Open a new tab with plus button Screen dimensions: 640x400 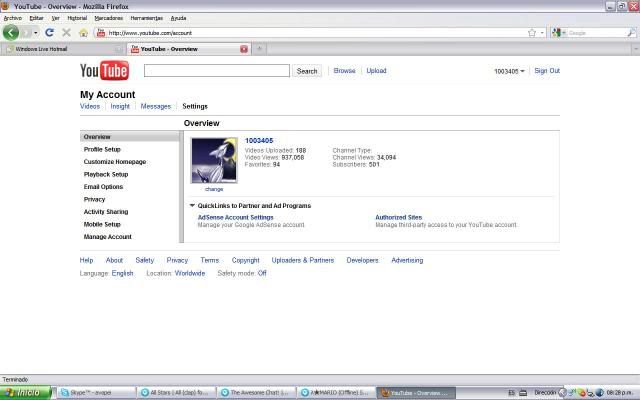(260, 48)
